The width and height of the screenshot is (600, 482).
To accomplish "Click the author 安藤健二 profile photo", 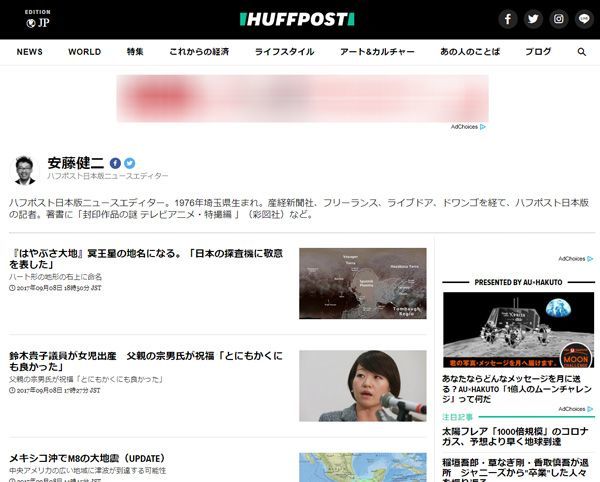I will point(24,170).
